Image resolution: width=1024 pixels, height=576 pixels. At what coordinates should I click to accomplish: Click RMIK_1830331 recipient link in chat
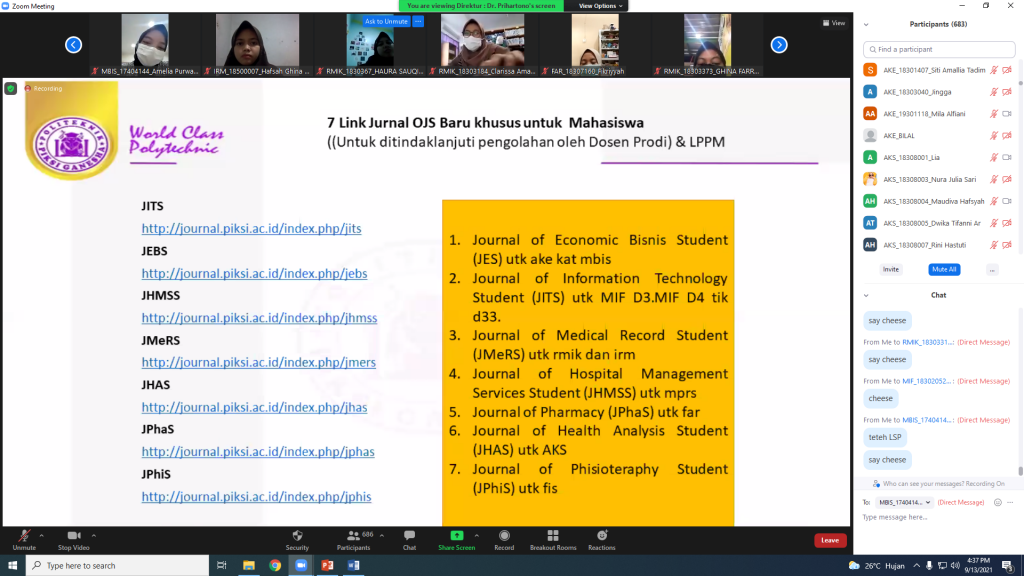coord(928,342)
